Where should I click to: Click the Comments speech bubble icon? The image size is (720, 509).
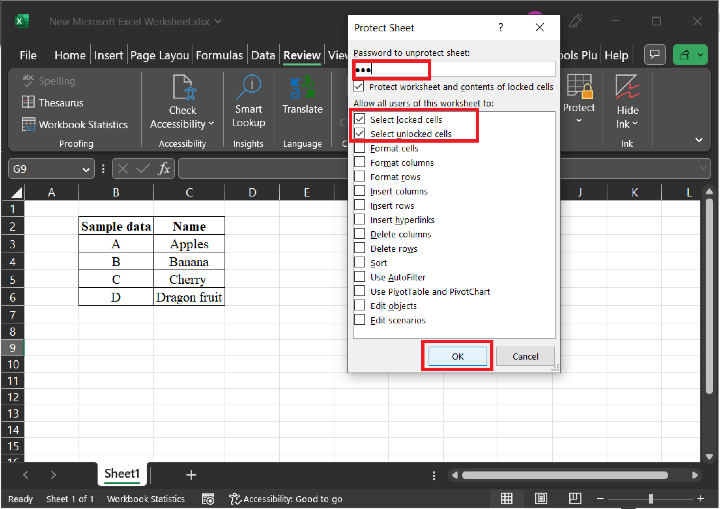(655, 55)
